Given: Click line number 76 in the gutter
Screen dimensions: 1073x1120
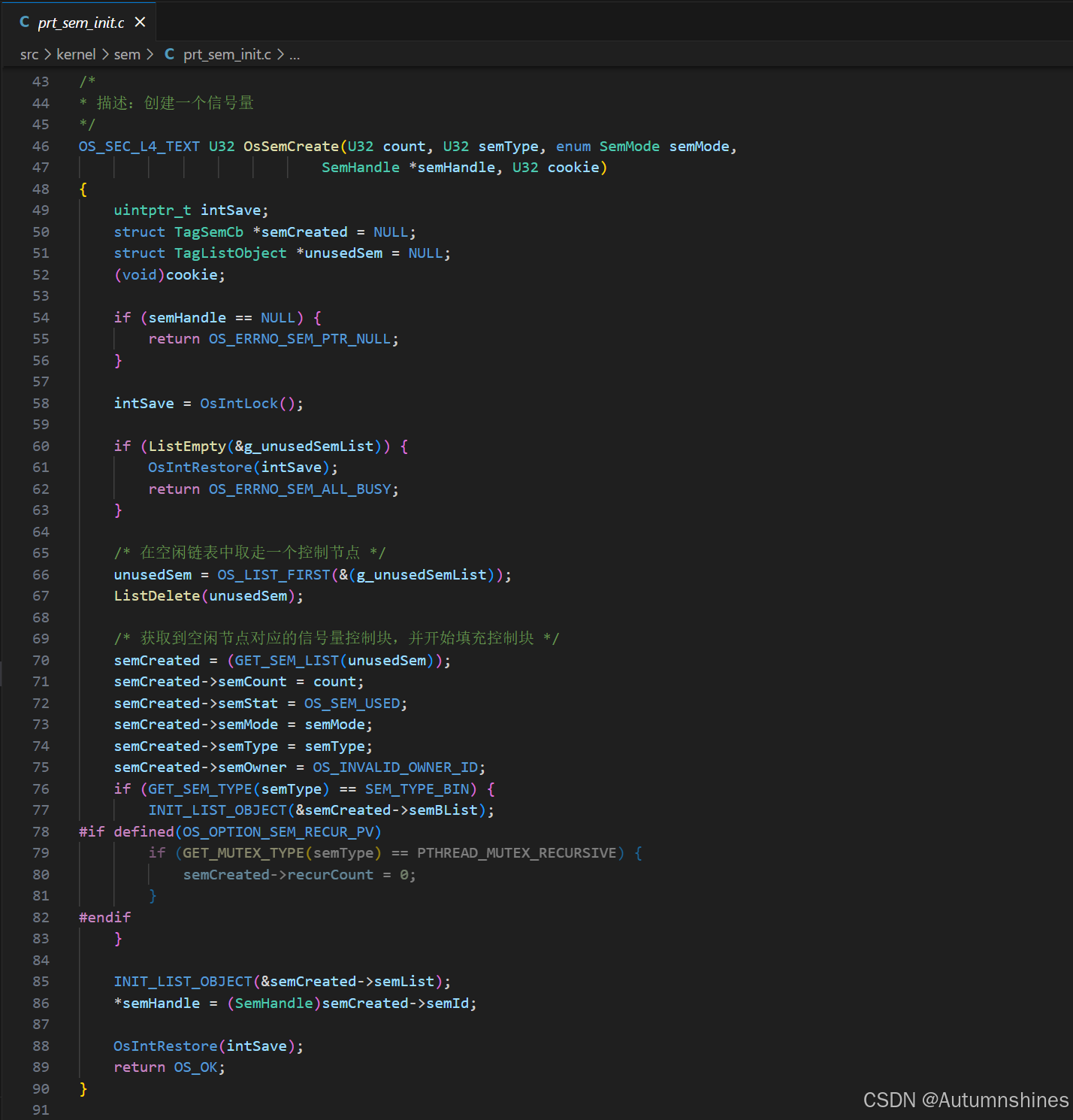Looking at the screenshot, I should click(41, 789).
